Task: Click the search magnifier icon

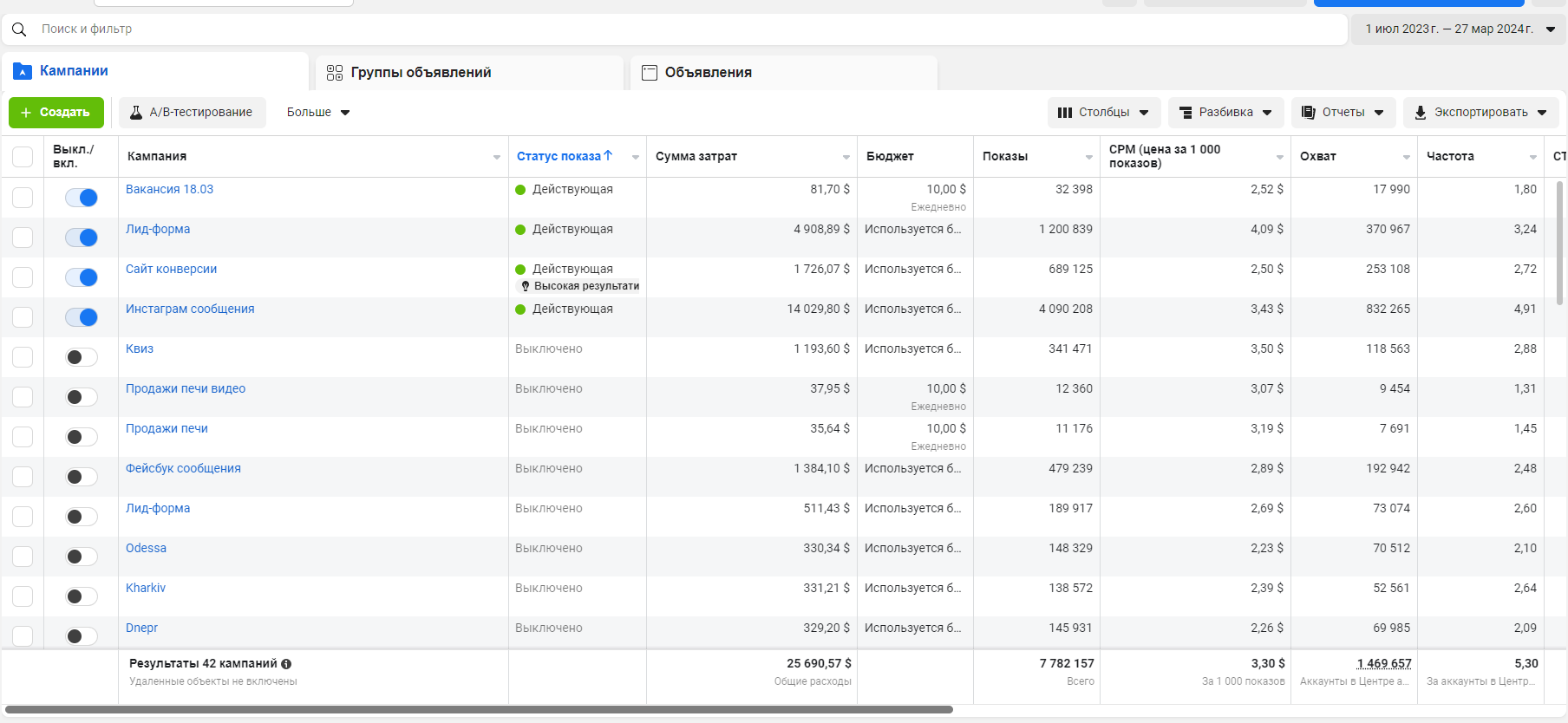Action: 19,29
